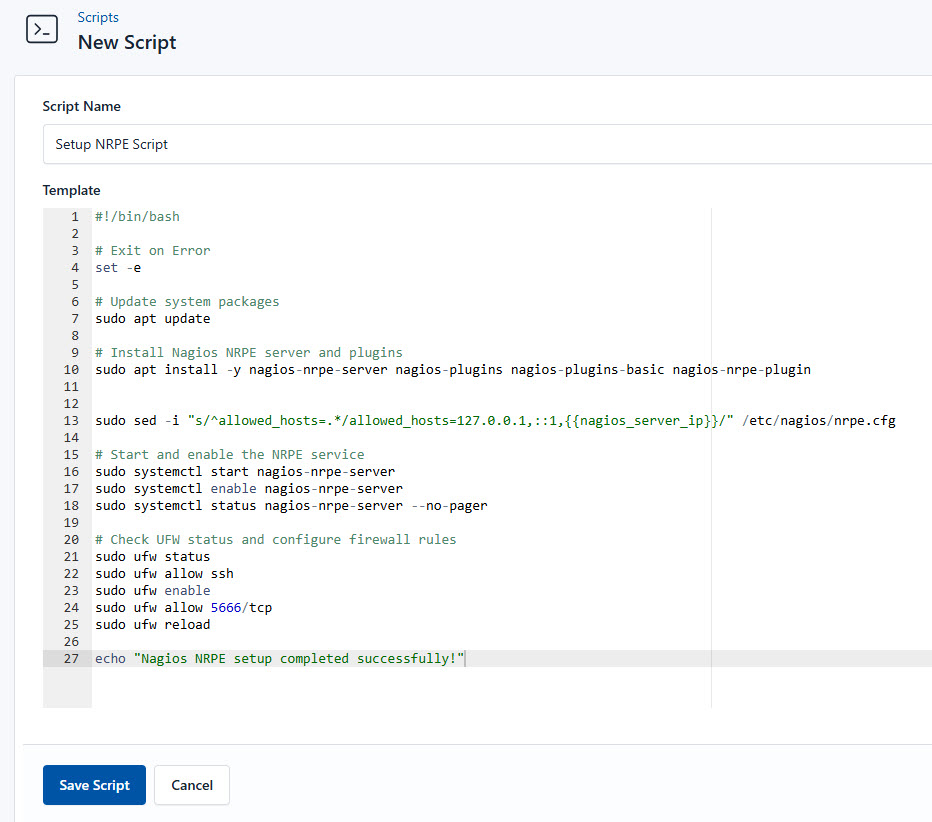932x822 pixels.
Task: Click the New Script page title
Action: point(127,42)
